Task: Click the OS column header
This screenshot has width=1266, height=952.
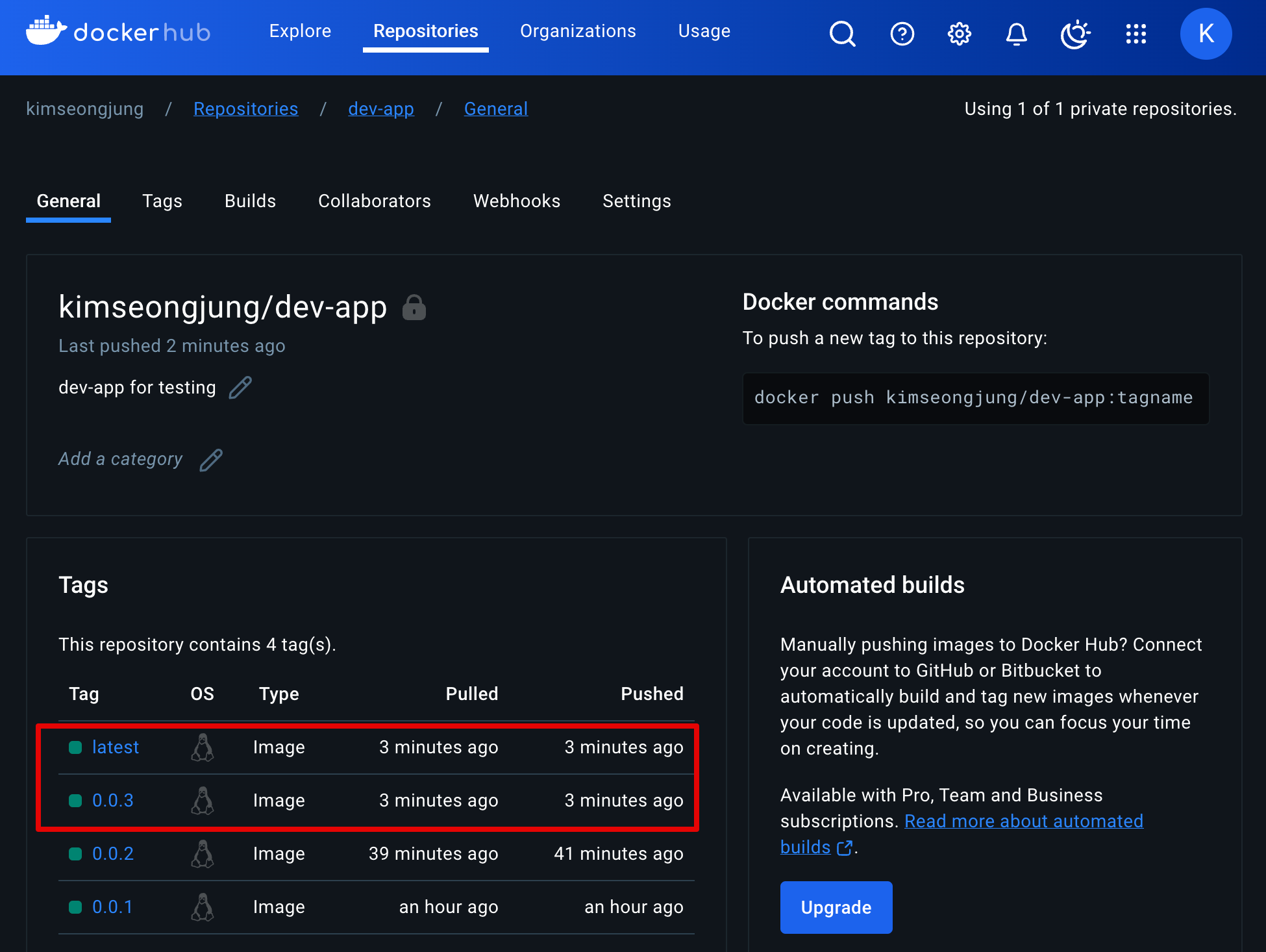Action: click(203, 694)
